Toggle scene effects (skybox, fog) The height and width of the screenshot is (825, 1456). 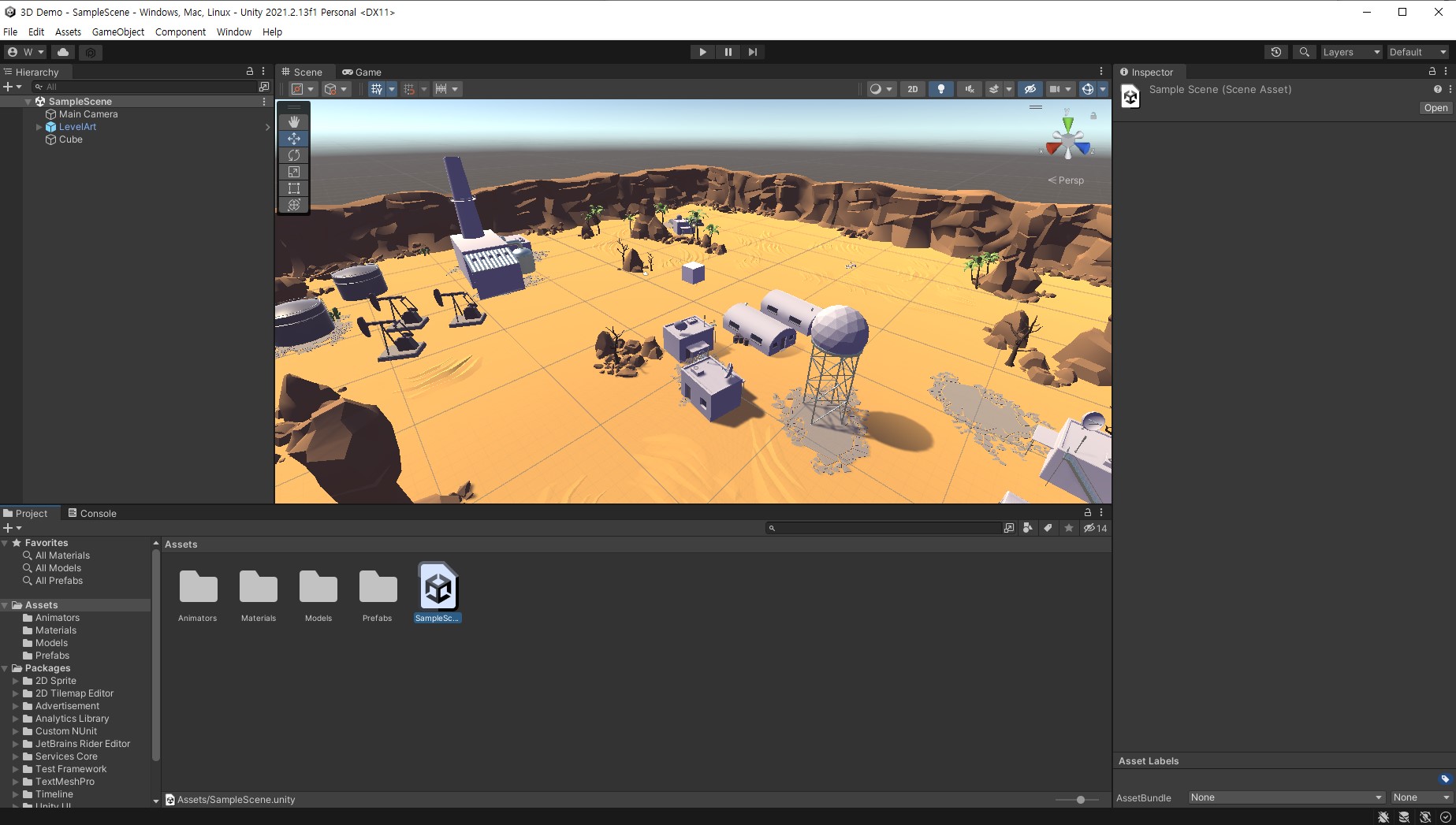994,89
